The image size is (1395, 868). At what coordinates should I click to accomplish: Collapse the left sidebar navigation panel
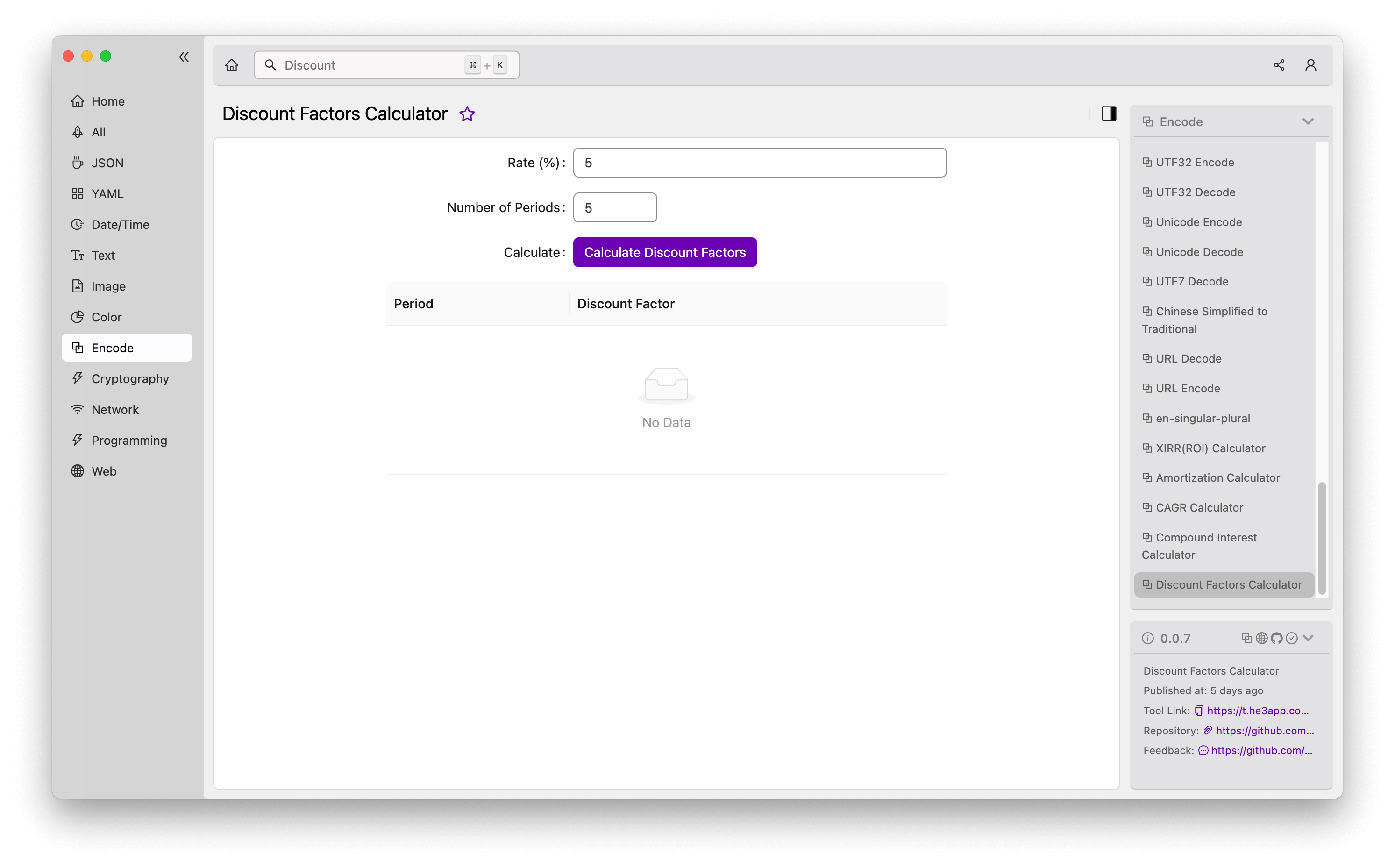click(184, 57)
